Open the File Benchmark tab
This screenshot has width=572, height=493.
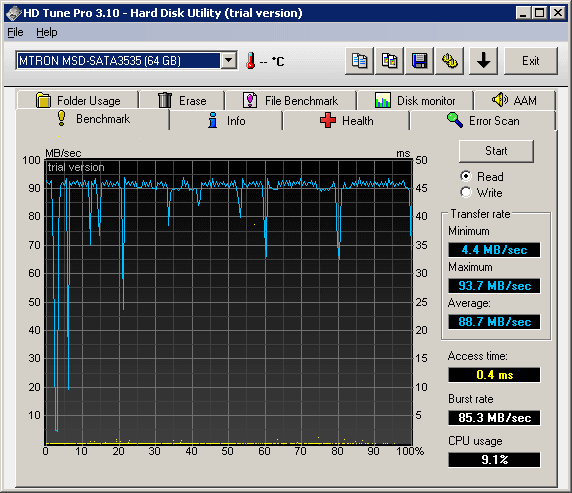coord(290,100)
